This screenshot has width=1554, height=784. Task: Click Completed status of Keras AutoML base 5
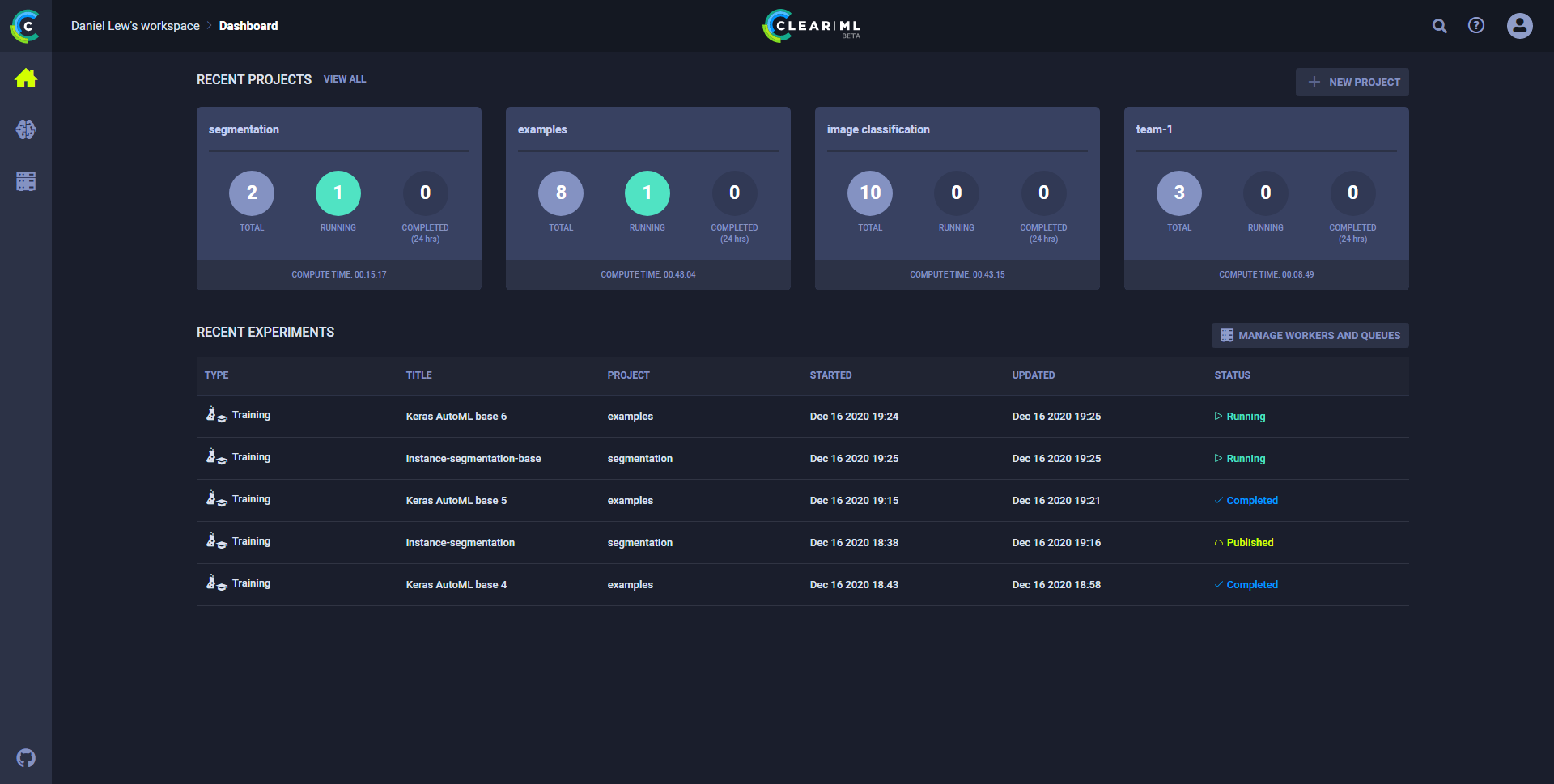point(1246,501)
